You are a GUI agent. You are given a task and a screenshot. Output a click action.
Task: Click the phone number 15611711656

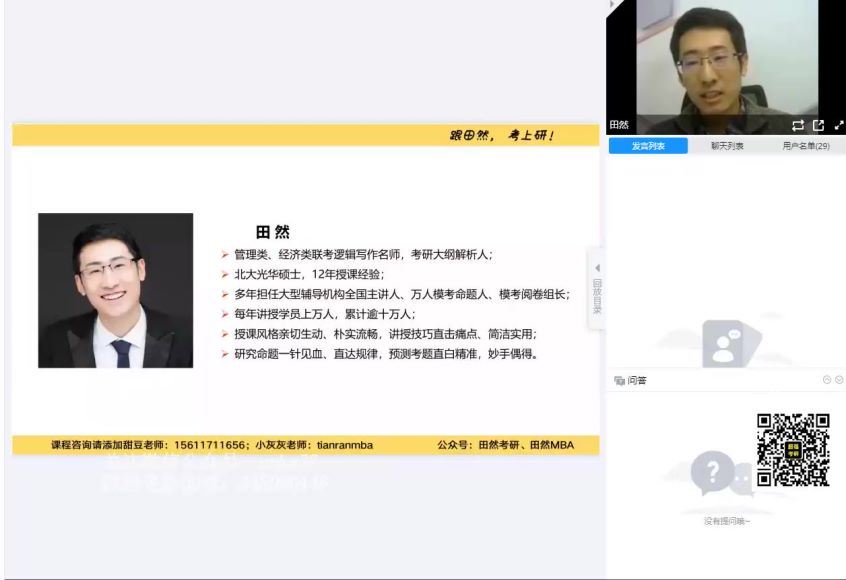[209, 445]
